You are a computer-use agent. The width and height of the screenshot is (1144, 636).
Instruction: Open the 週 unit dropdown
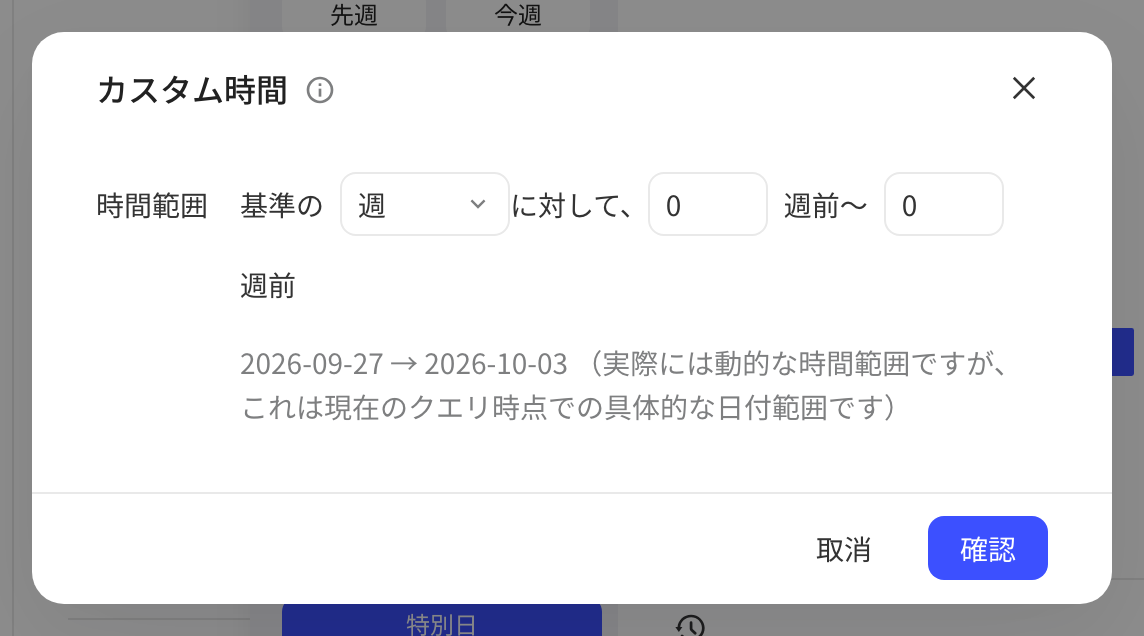point(425,204)
